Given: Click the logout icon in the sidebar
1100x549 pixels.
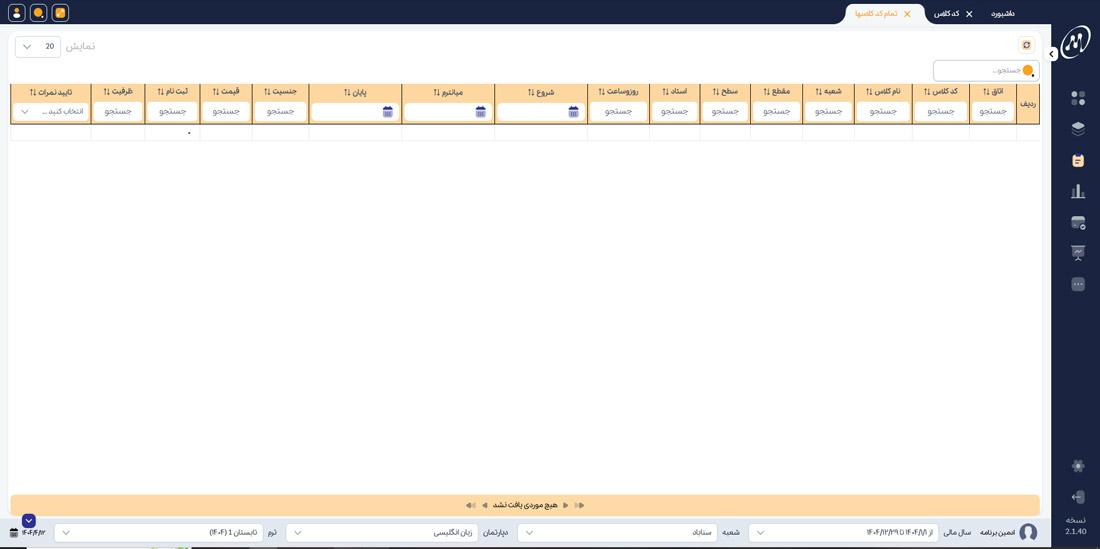Looking at the screenshot, I should point(1077,497).
